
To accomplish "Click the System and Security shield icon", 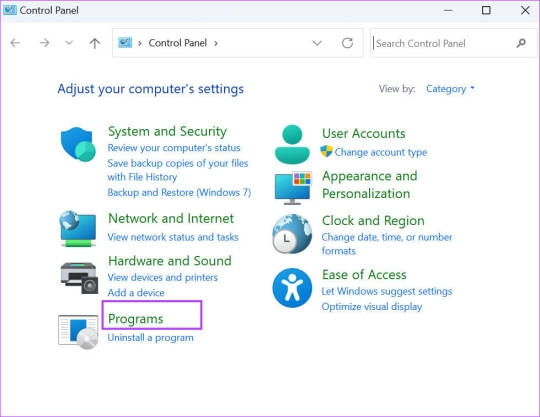I will 78,144.
